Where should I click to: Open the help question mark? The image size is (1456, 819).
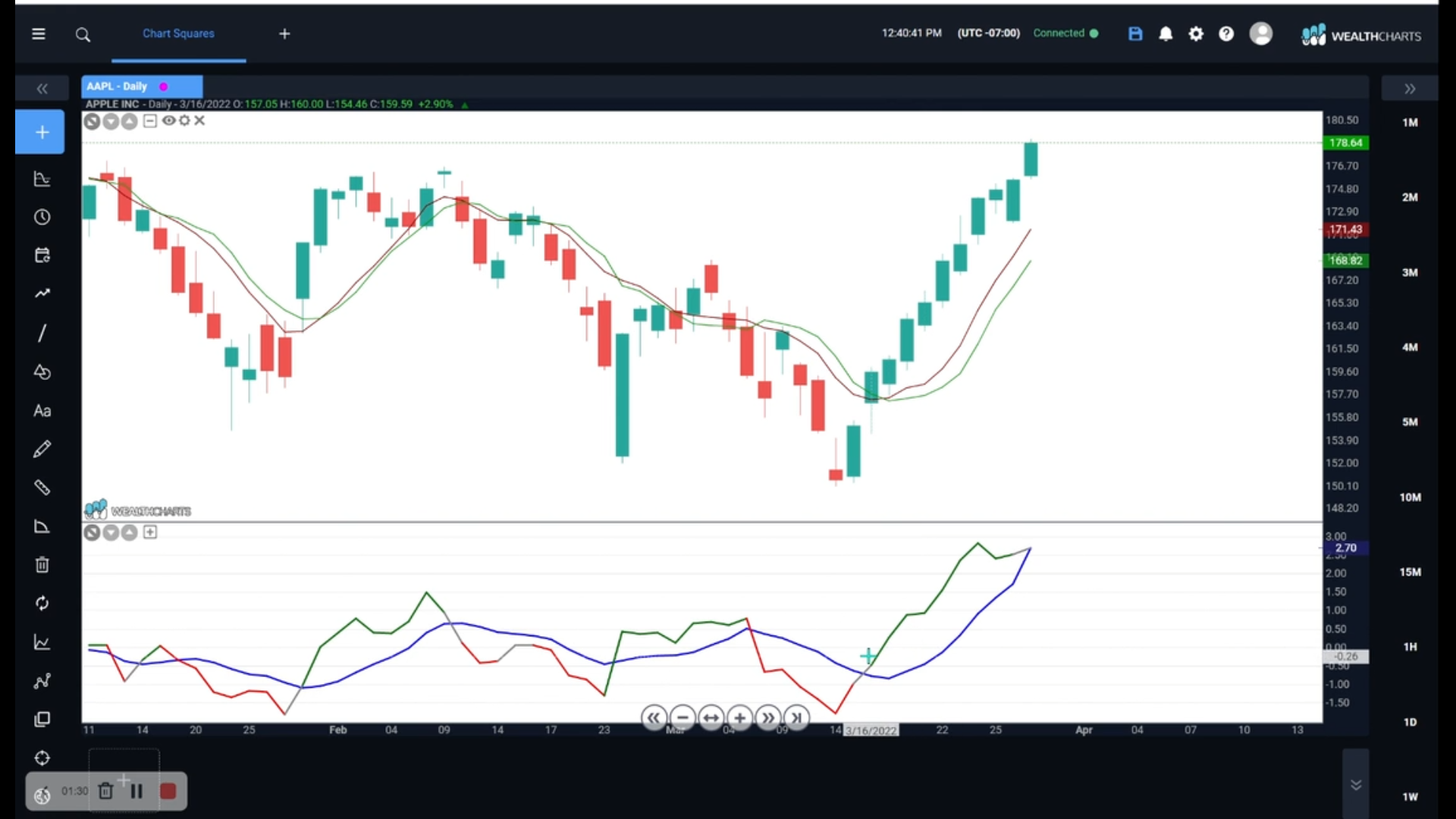(x=1226, y=33)
